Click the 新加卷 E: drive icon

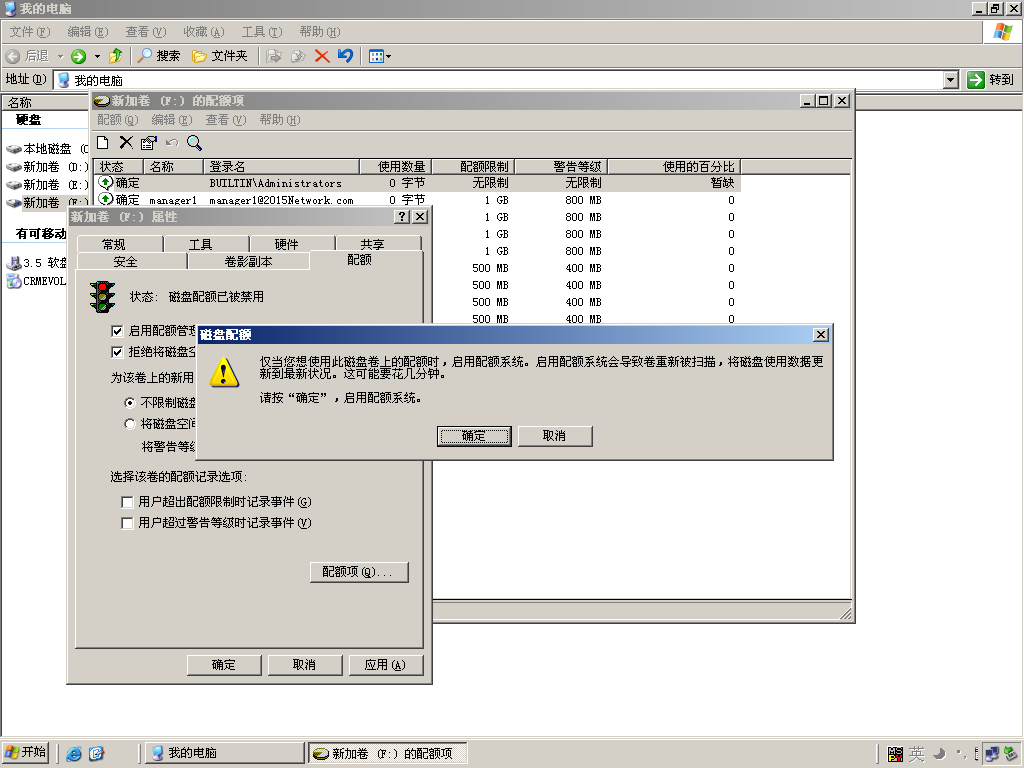14,185
